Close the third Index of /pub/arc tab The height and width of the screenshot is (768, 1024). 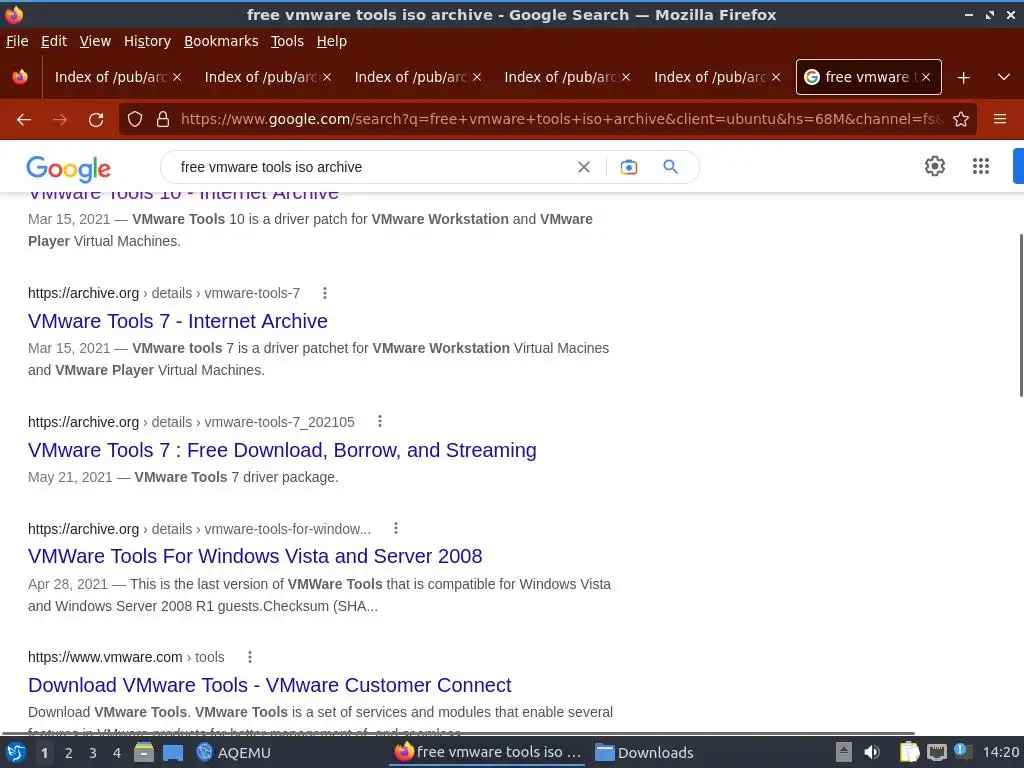point(477,77)
